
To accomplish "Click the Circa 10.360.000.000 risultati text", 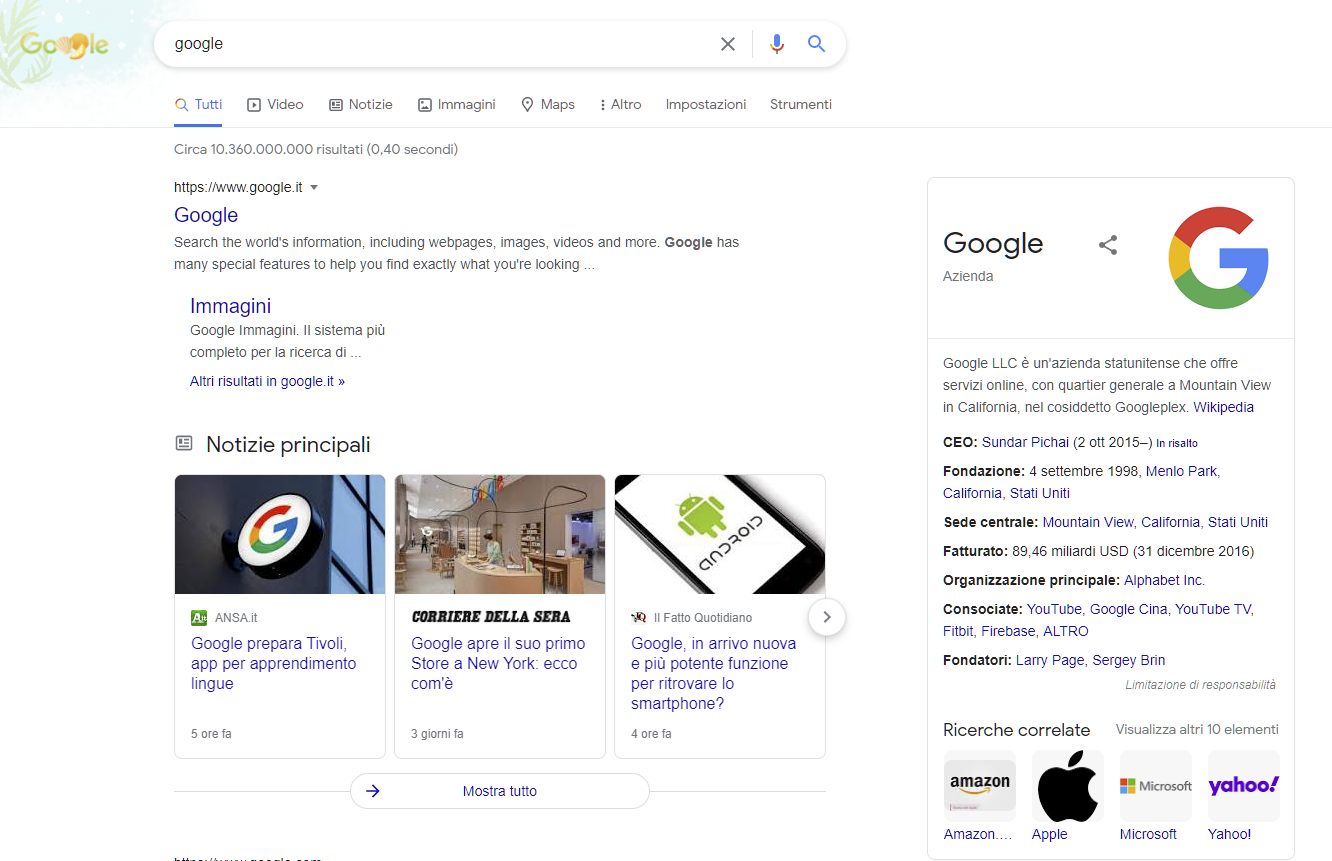I will [316, 149].
